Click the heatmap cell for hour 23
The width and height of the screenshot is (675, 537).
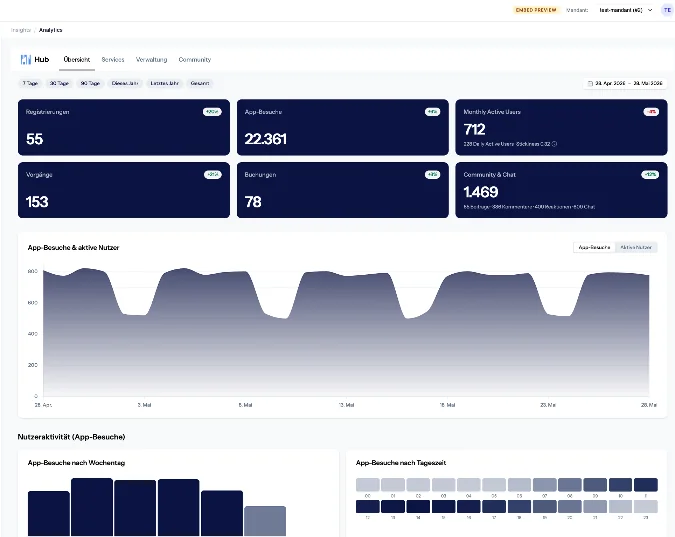point(646,506)
